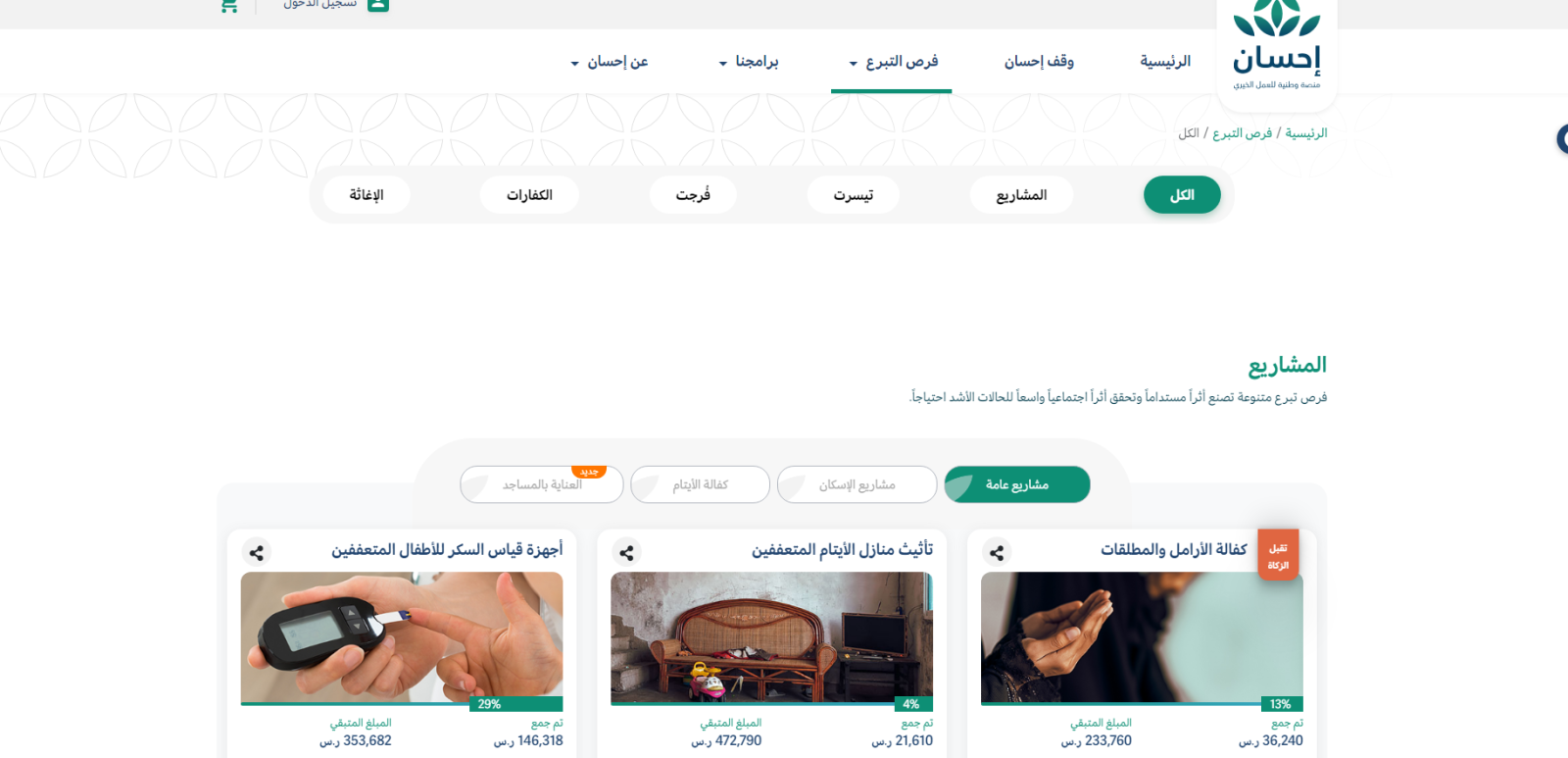Click the إحسان logo

[x=1277, y=51]
